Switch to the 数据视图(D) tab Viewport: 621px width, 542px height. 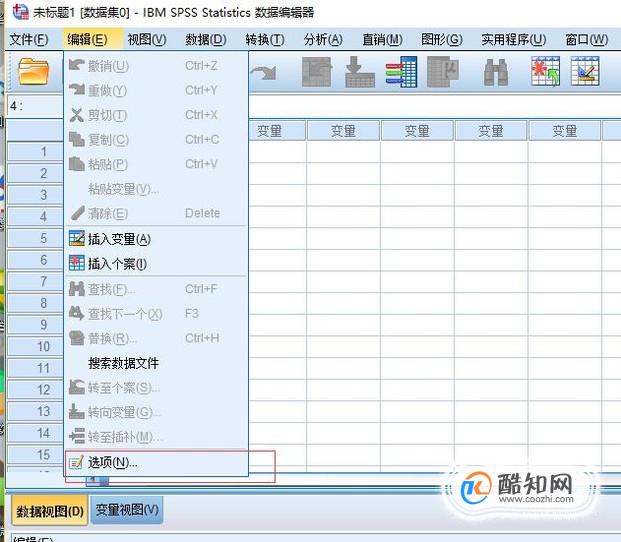coord(50,511)
